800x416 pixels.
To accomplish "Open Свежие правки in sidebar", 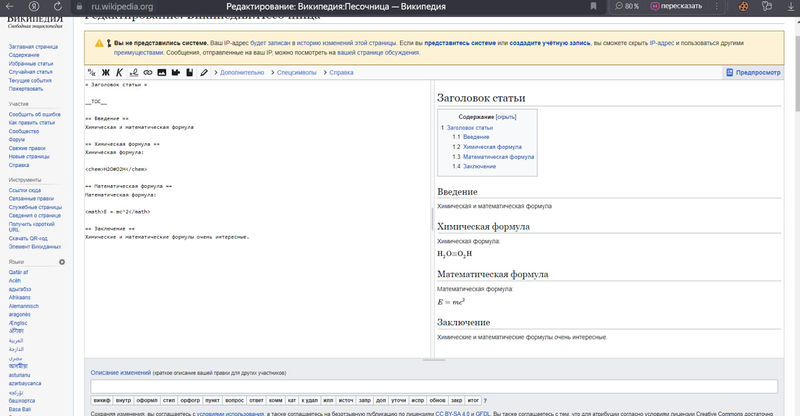I will 27,148.
